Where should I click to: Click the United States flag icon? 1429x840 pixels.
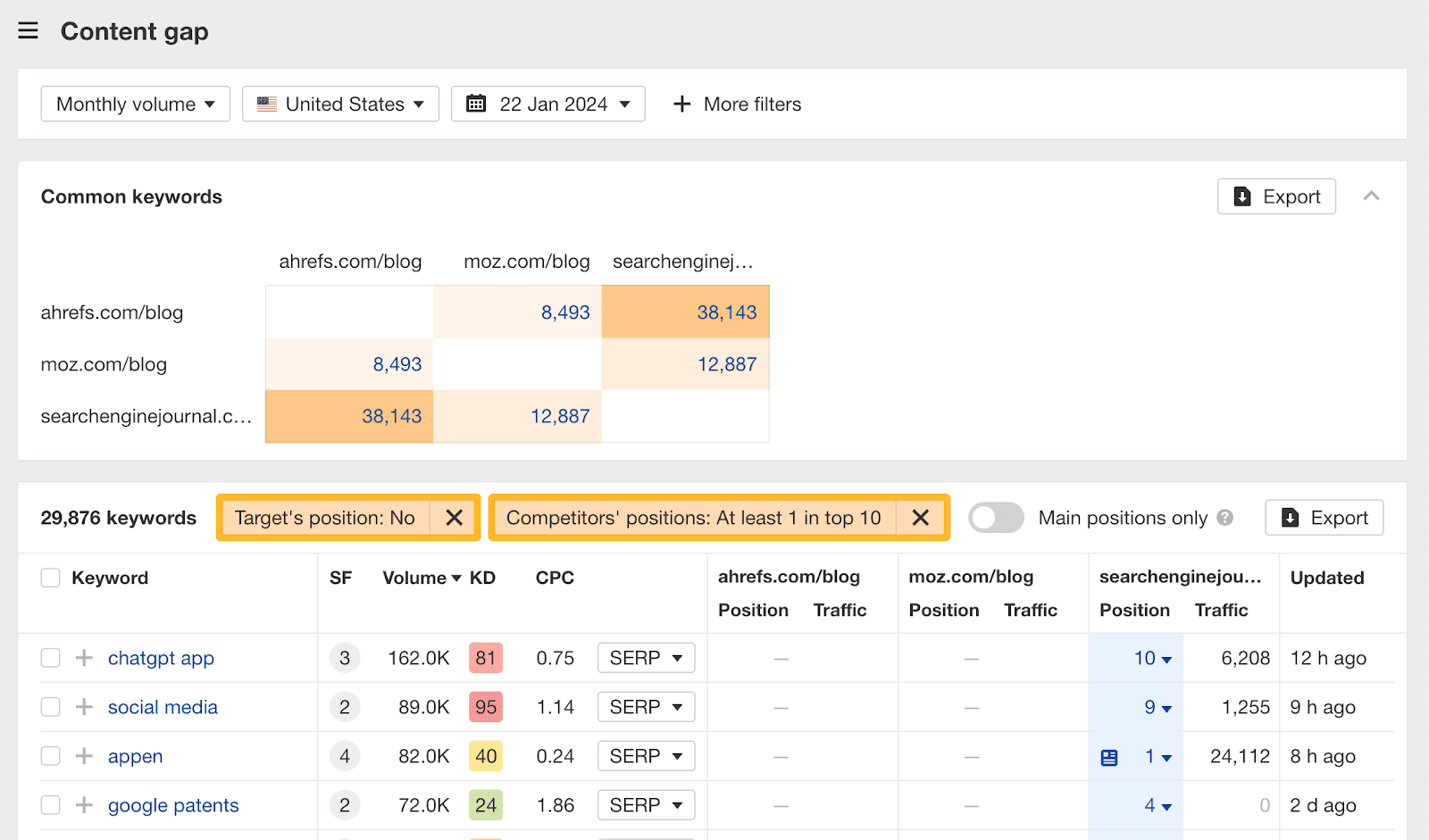coord(265,104)
